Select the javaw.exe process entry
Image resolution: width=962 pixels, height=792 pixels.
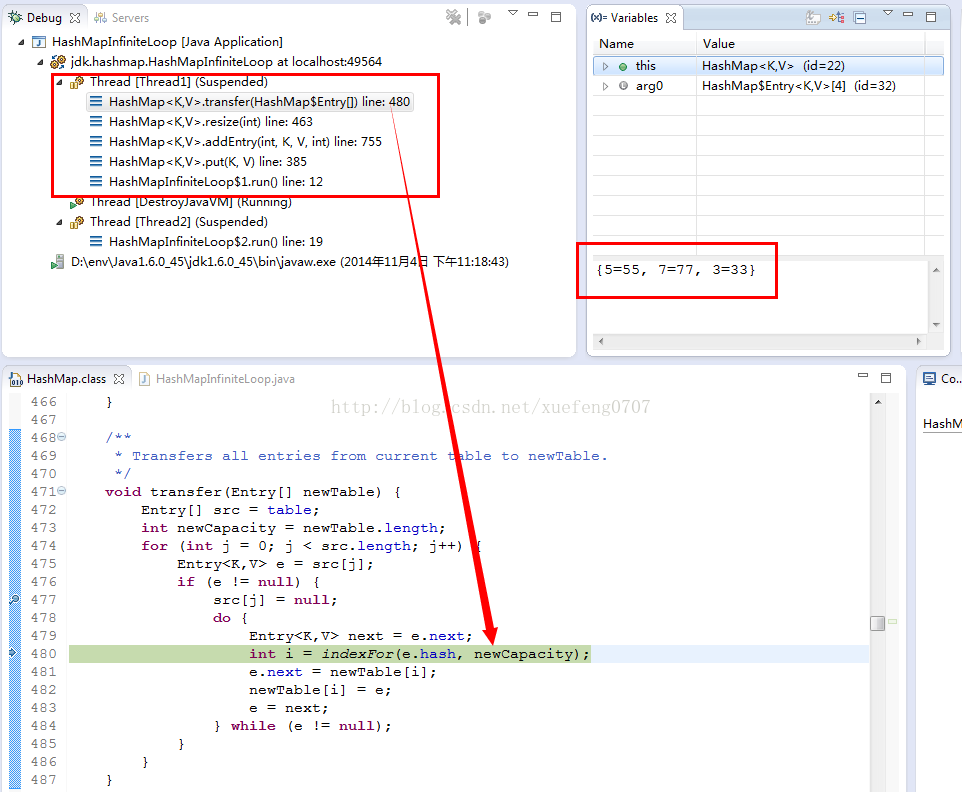pyautogui.click(x=290, y=262)
